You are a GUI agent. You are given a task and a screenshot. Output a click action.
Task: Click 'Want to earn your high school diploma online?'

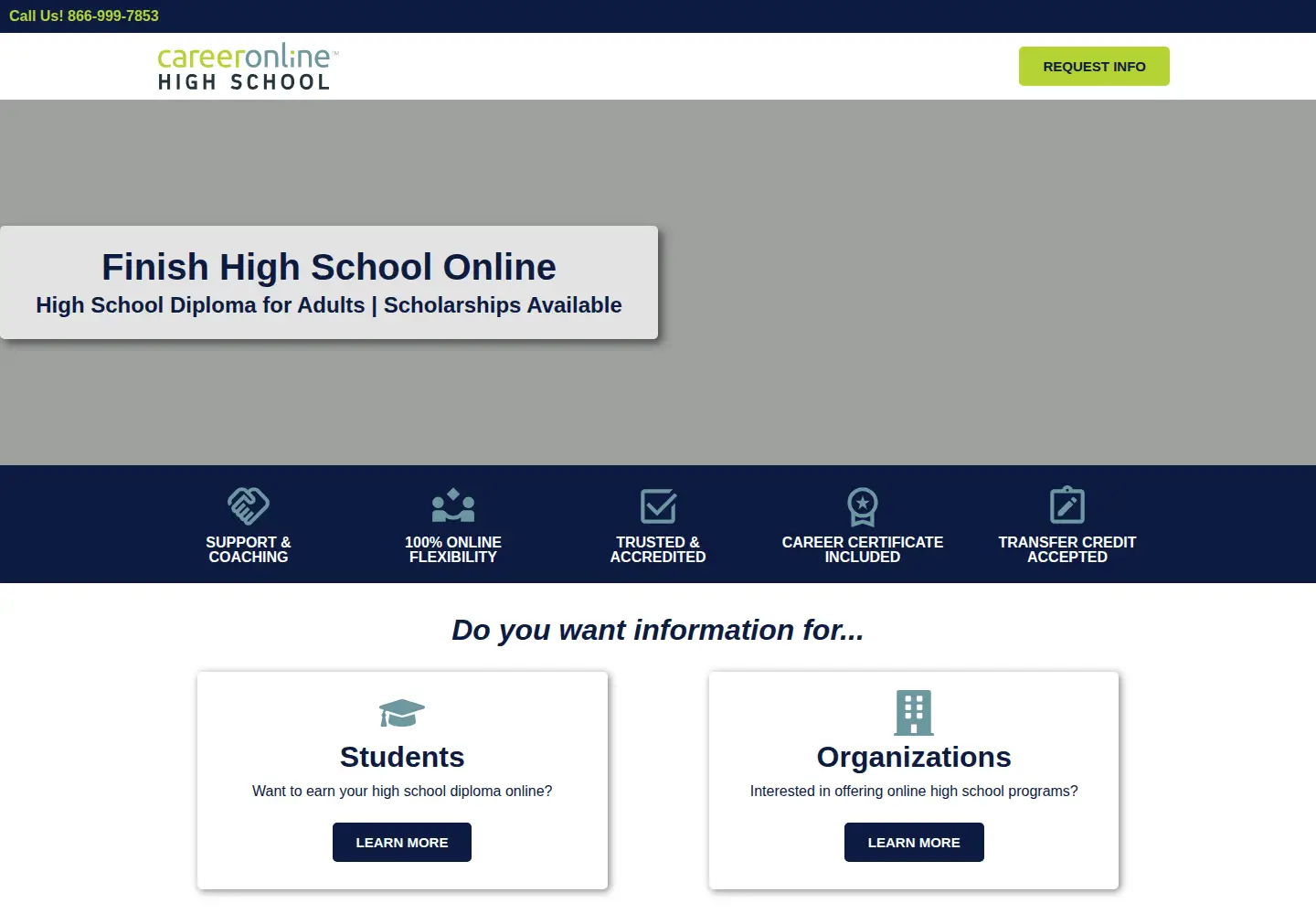click(402, 792)
